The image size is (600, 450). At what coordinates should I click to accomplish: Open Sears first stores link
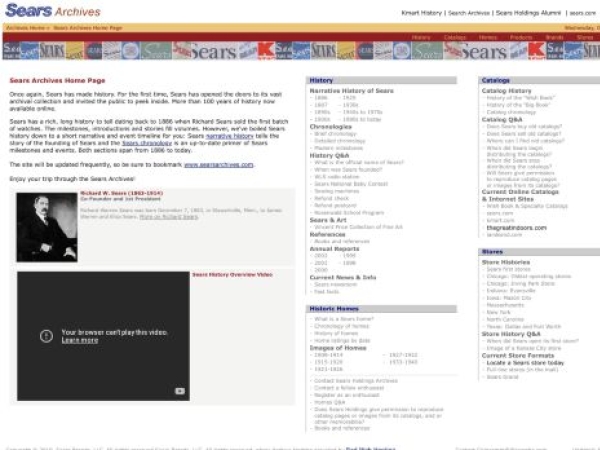coord(509,269)
